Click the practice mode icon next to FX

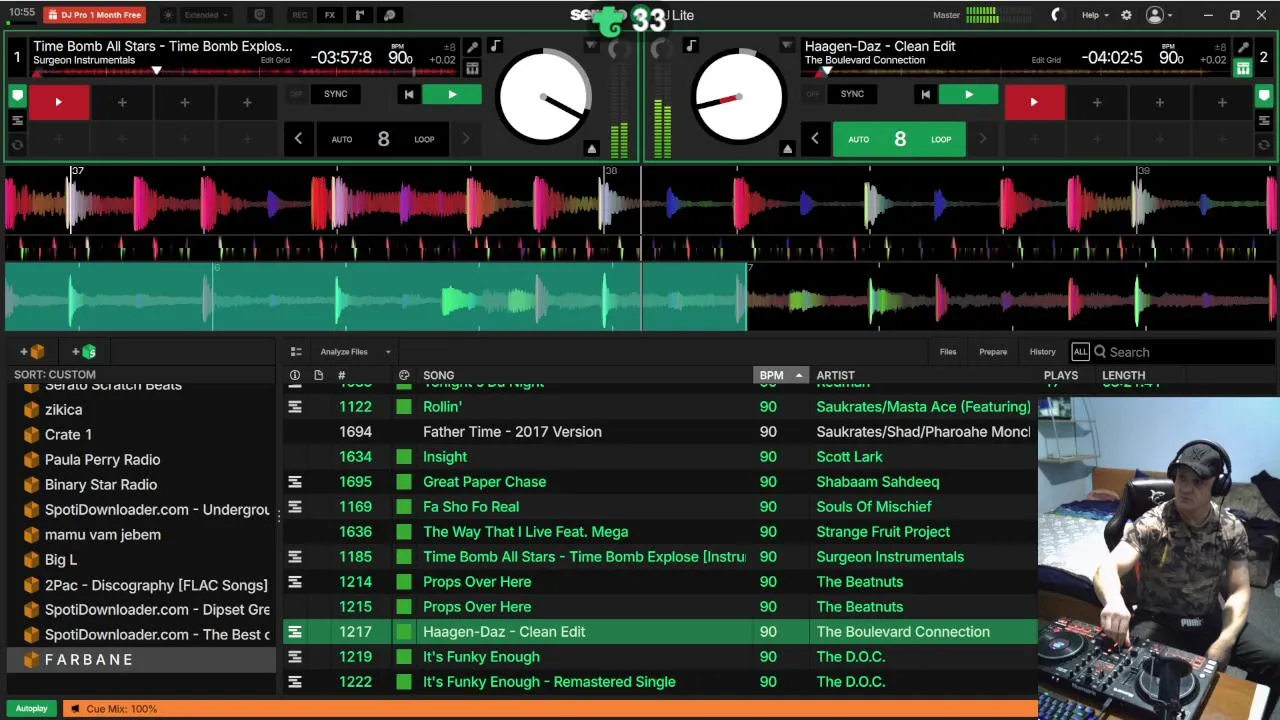(x=360, y=15)
